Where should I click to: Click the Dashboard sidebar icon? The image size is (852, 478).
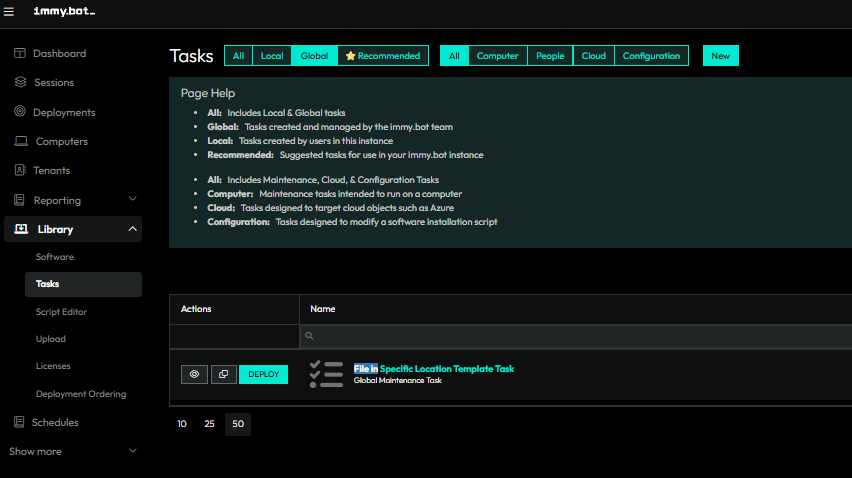pos(20,53)
